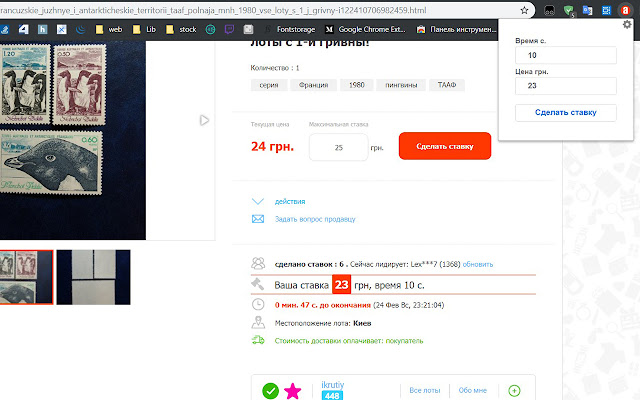This screenshot has width=640, height=400.
Task: Click the 'серия' tag
Action: [x=269, y=85]
